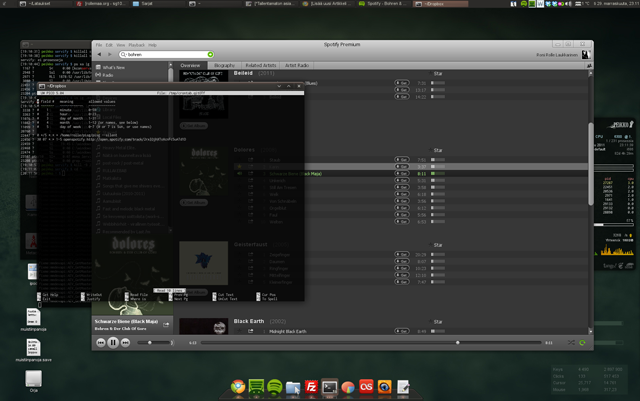Open the text editor in dock
Image resolution: width=640 pixels, height=401 pixels.
pyautogui.click(x=403, y=387)
